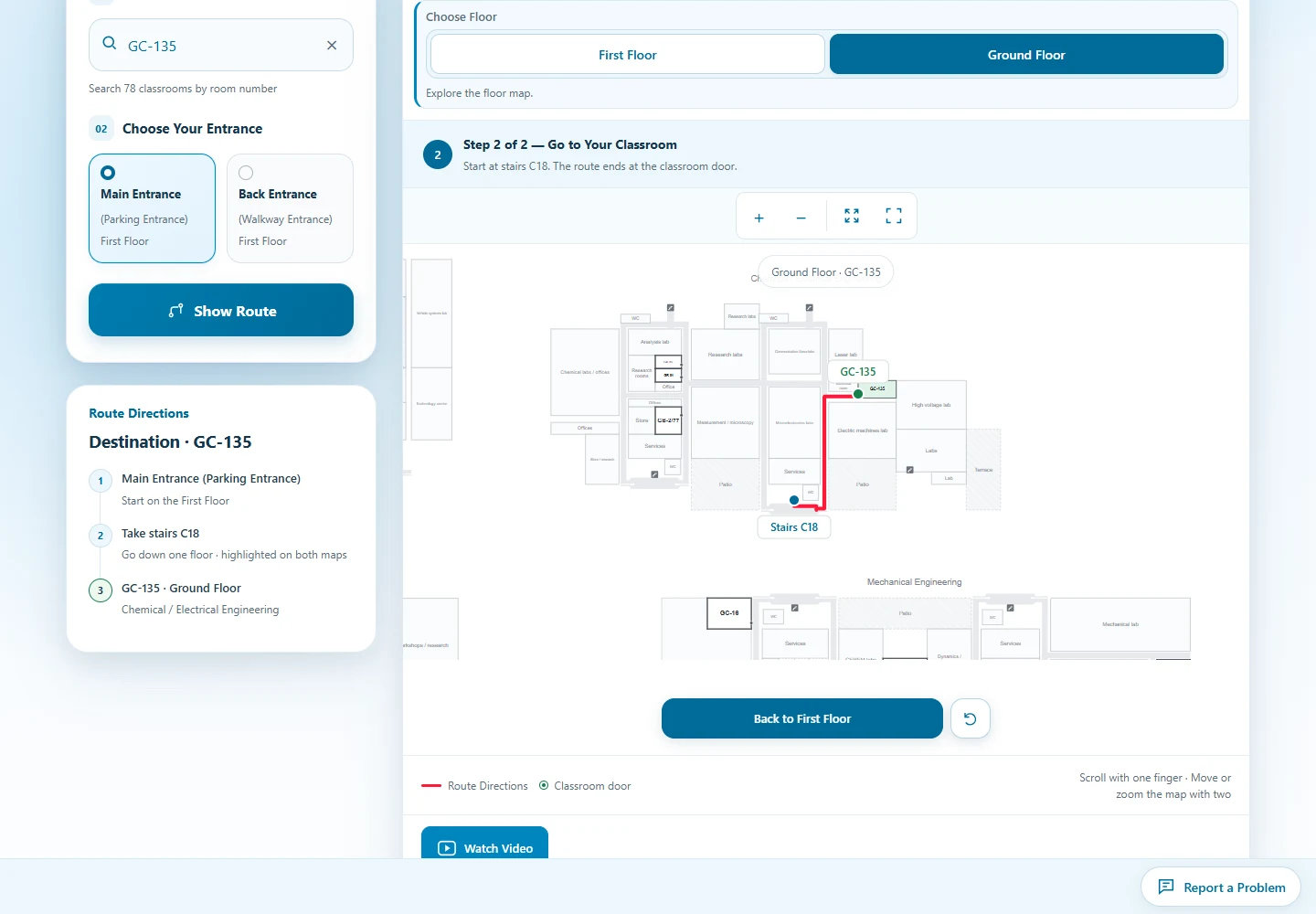Zoom out of the map
Screen dimensions: 1316x914
tap(801, 218)
